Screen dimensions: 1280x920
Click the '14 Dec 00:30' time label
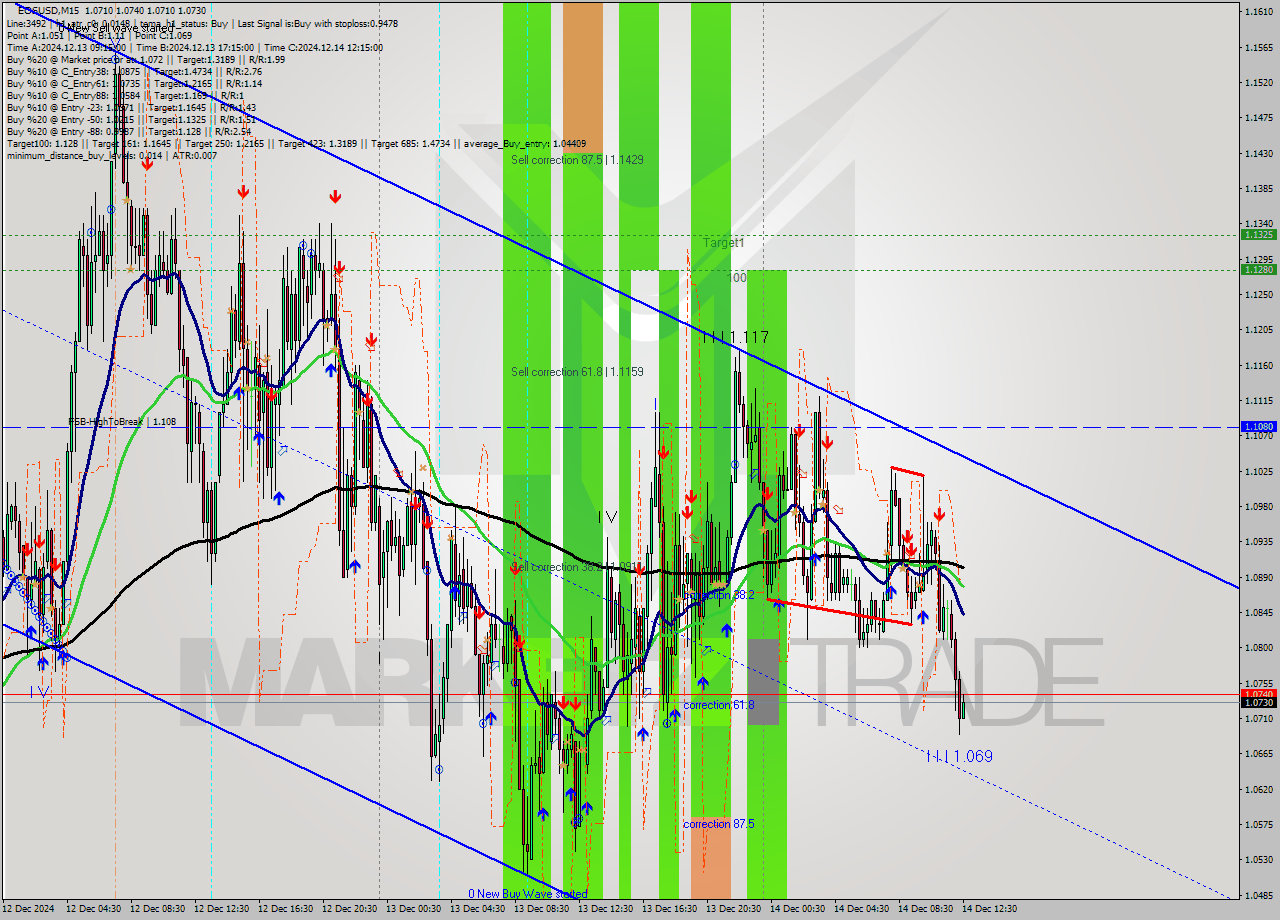(798, 909)
